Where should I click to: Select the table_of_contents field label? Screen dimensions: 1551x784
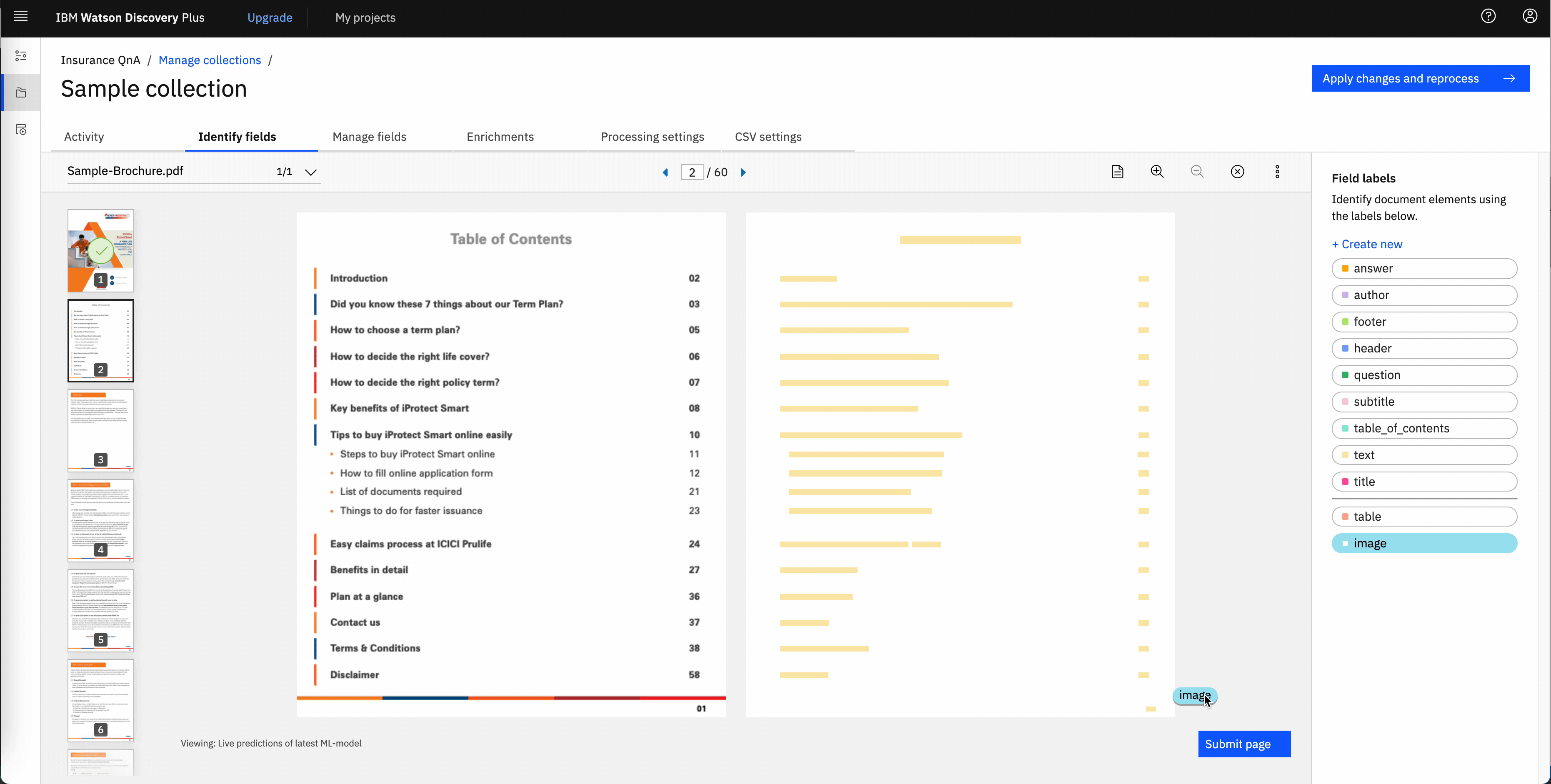pyautogui.click(x=1424, y=428)
